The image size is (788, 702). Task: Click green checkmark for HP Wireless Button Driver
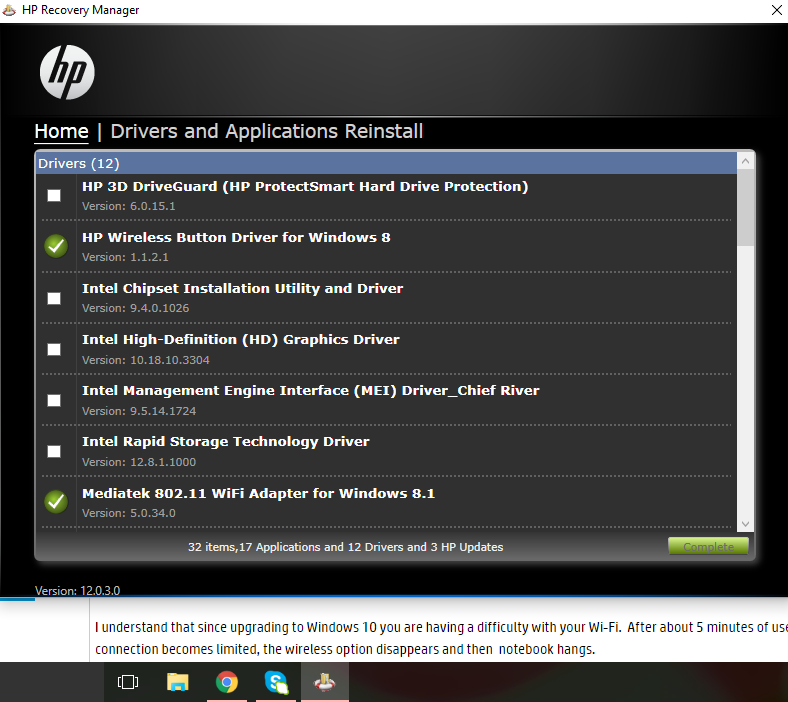pyautogui.click(x=56, y=246)
